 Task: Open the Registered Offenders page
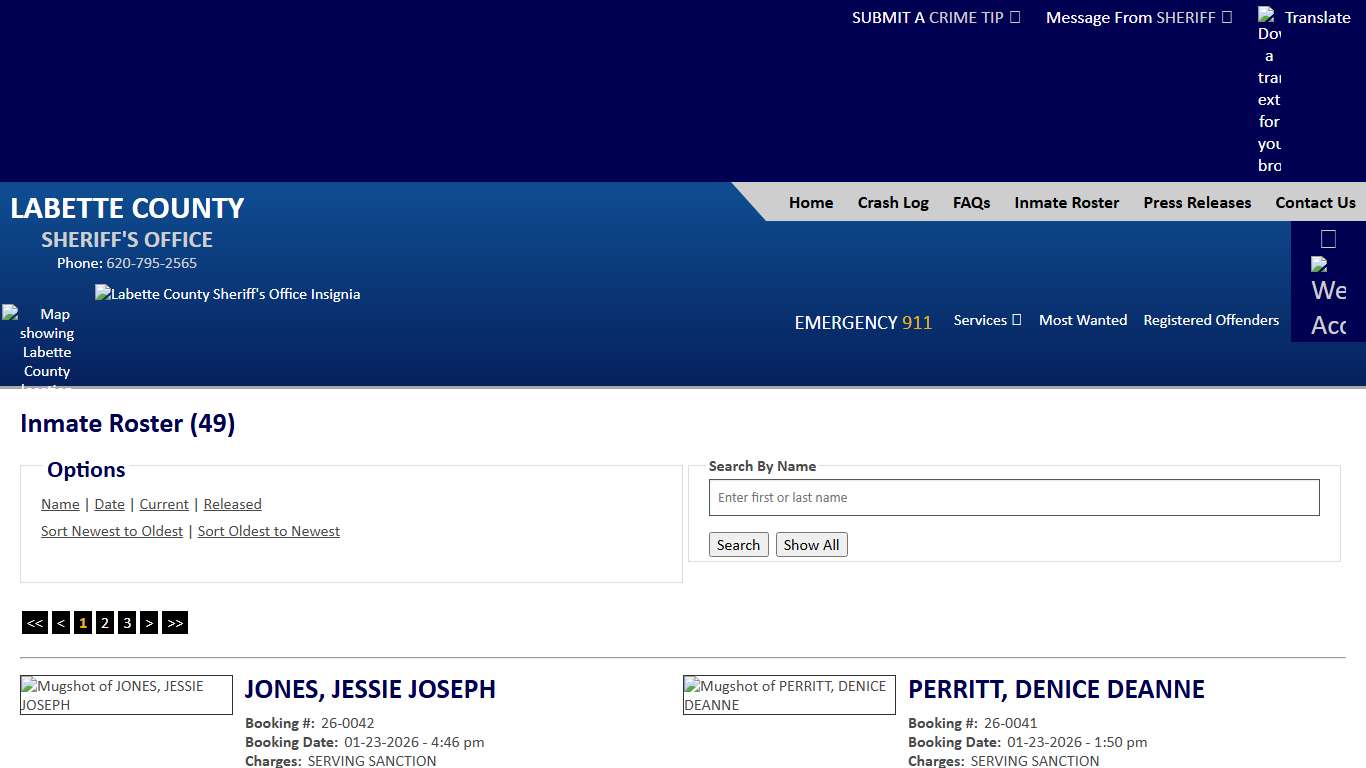(x=1211, y=320)
